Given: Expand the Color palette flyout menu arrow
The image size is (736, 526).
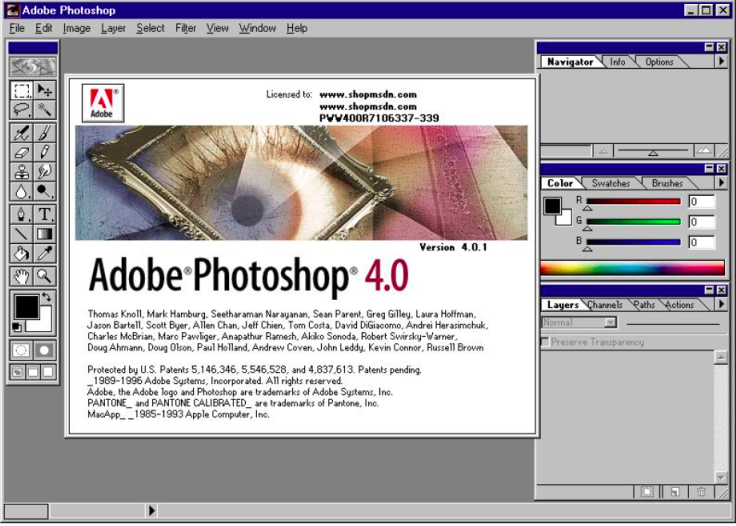Looking at the screenshot, I should click(720, 183).
